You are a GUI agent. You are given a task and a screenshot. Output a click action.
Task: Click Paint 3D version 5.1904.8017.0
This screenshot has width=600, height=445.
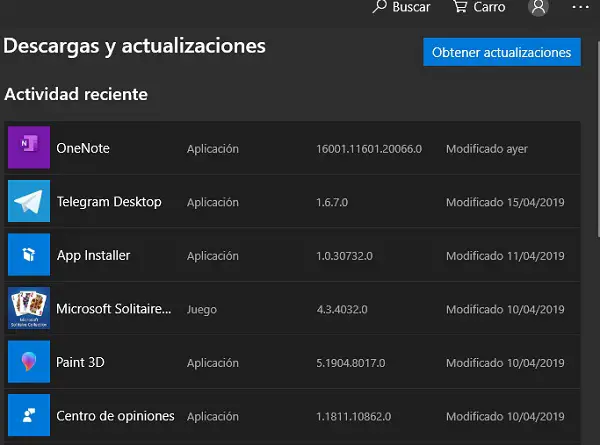coord(351,363)
